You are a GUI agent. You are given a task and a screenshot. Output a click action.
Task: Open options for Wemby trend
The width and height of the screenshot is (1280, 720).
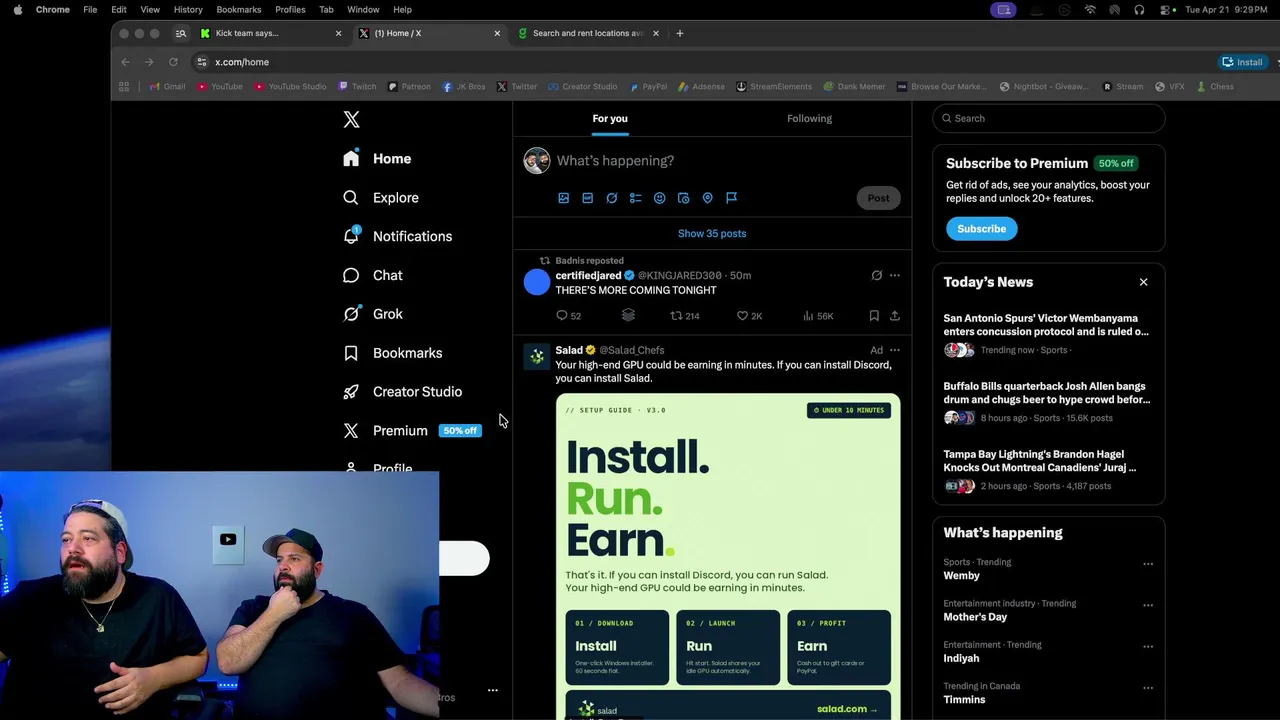1148,564
